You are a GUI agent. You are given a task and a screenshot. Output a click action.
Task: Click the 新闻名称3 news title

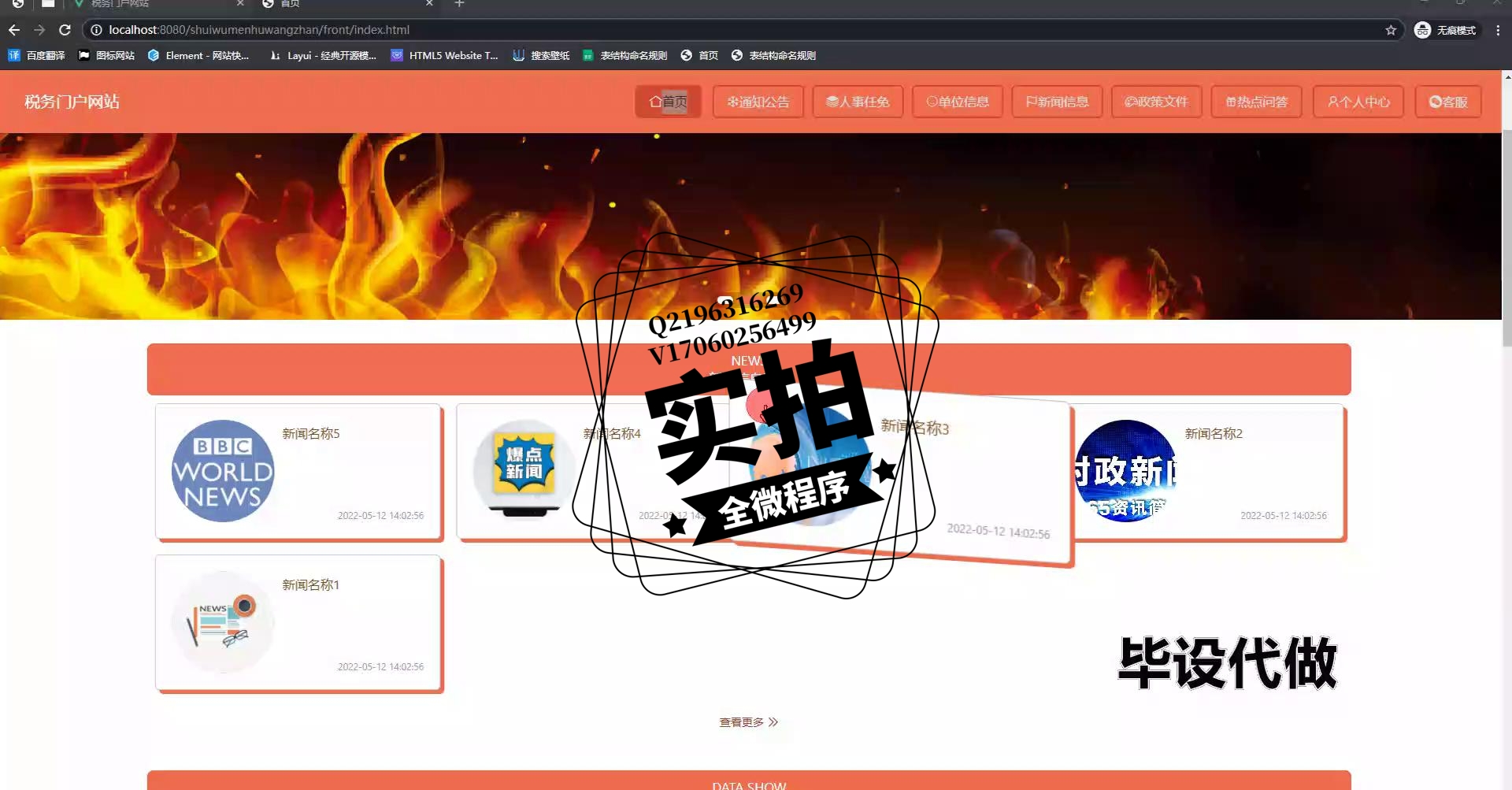click(915, 428)
